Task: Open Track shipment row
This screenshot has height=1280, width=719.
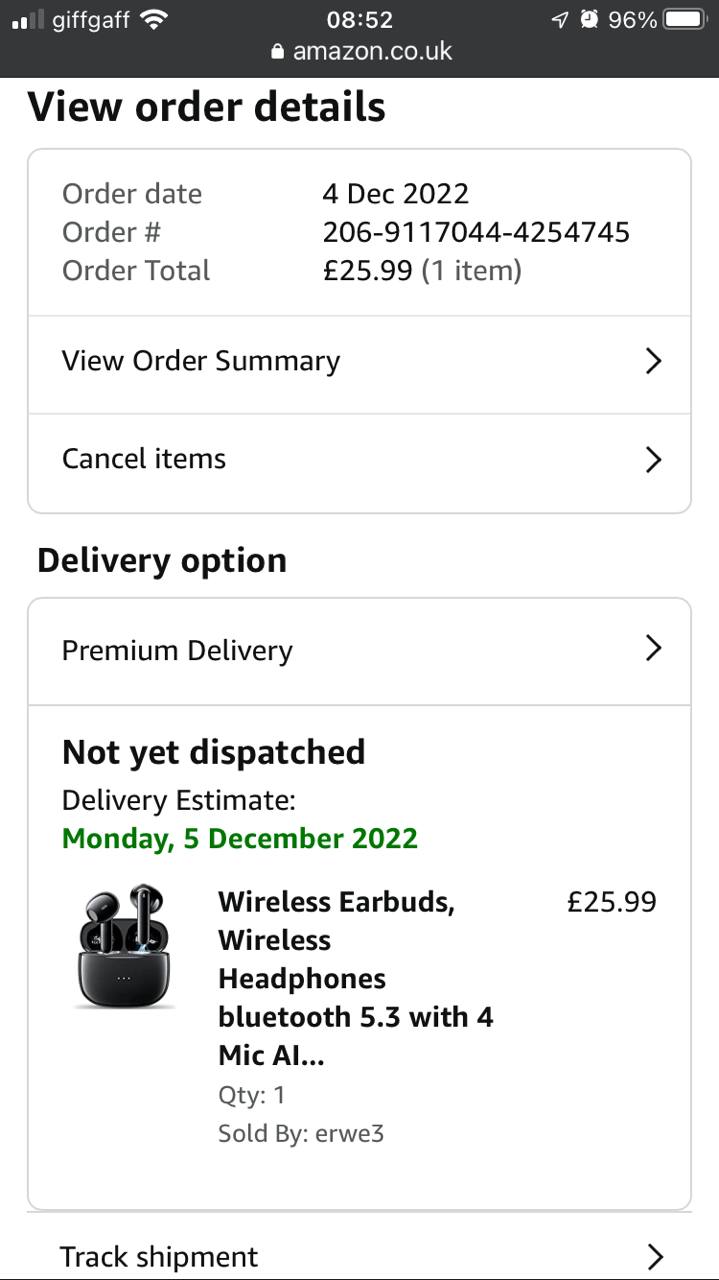Action: (159, 1256)
